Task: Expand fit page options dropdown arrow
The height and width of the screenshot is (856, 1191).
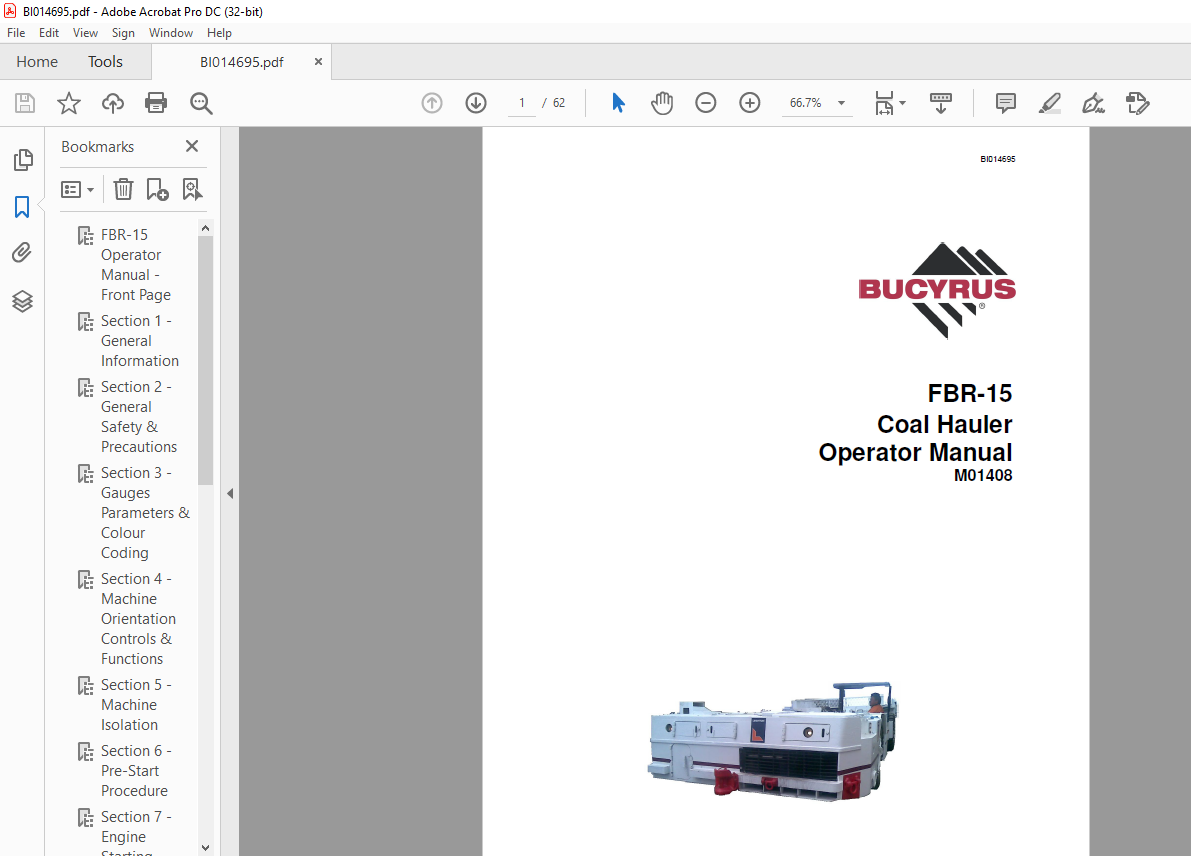Action: tap(902, 103)
